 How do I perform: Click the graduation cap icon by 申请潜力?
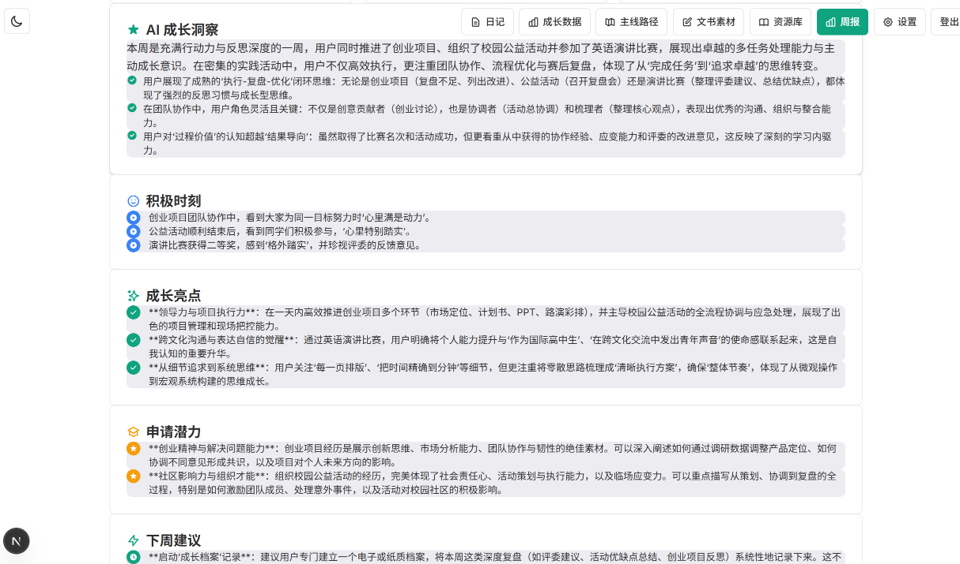(133, 432)
